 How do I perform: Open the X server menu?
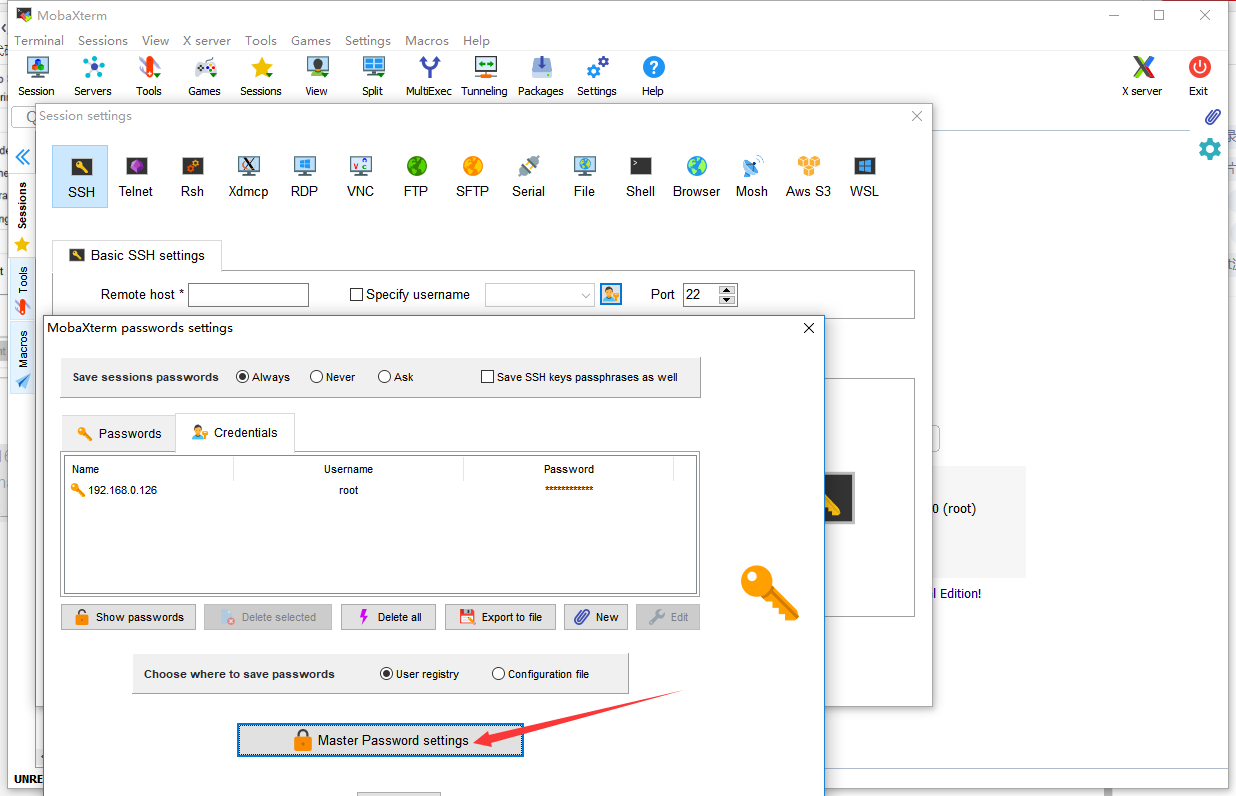(207, 41)
